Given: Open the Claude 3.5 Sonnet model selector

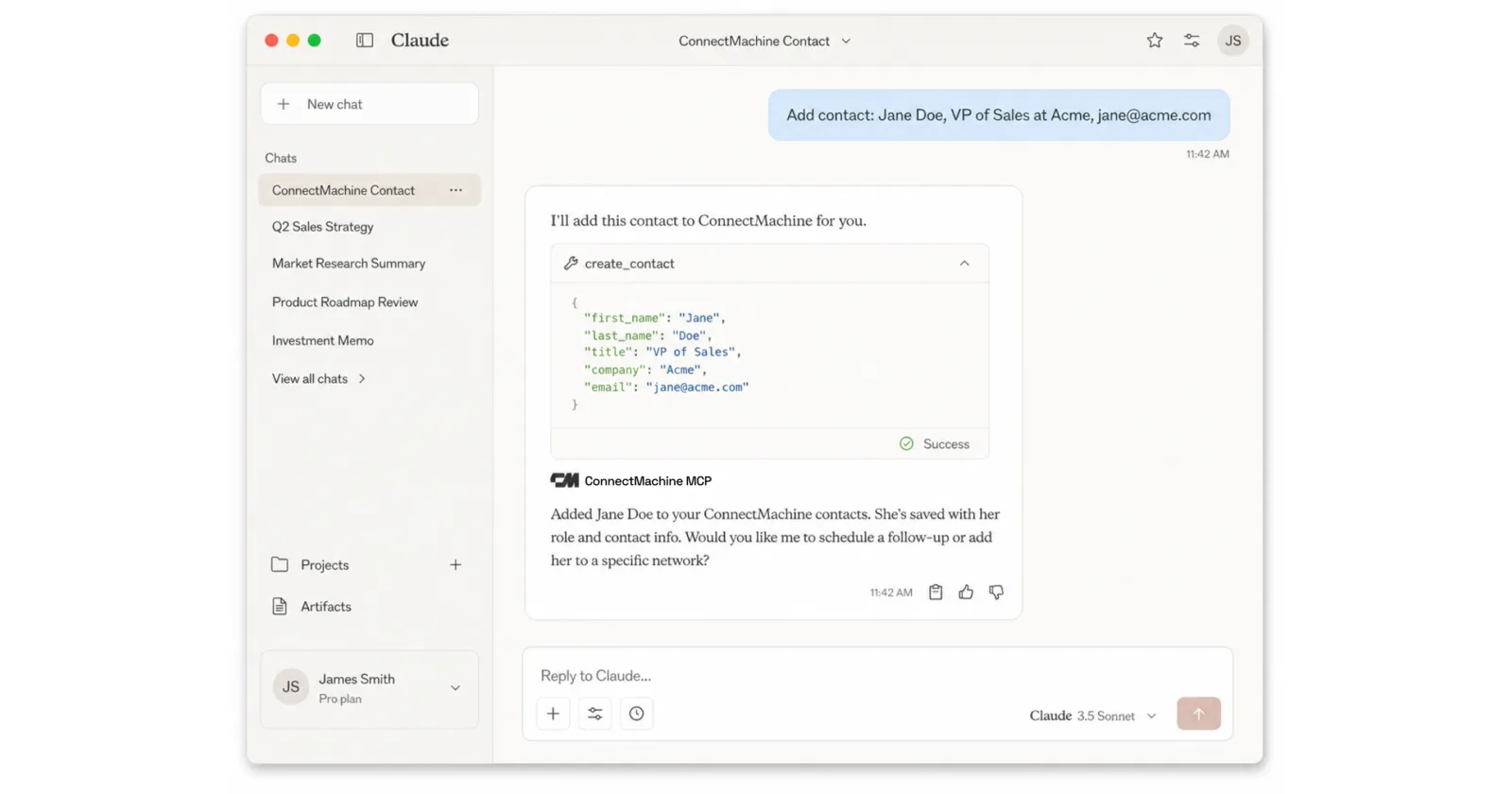Looking at the screenshot, I should [1093, 716].
